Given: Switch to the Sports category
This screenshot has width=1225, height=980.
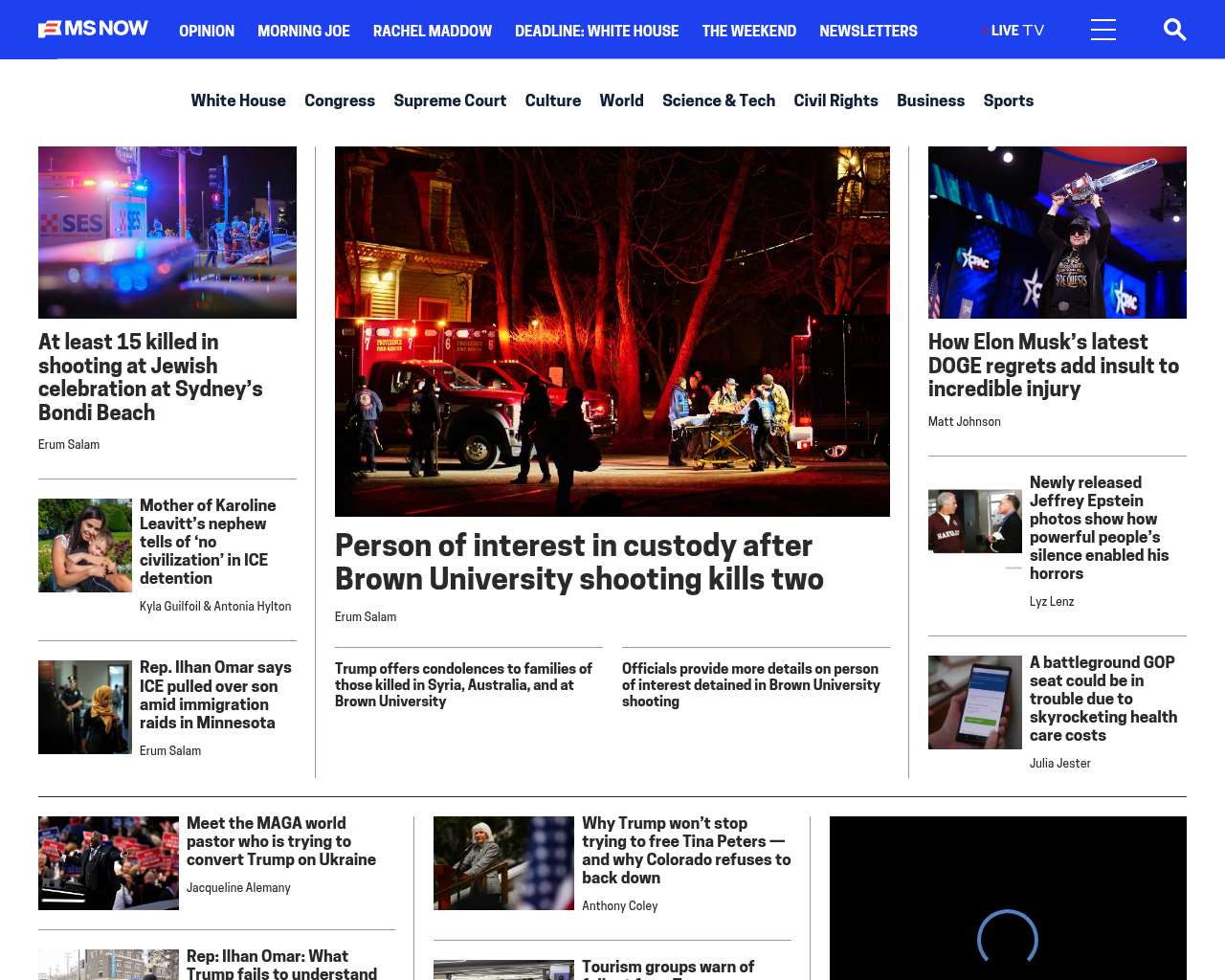Looking at the screenshot, I should coord(1008,100).
